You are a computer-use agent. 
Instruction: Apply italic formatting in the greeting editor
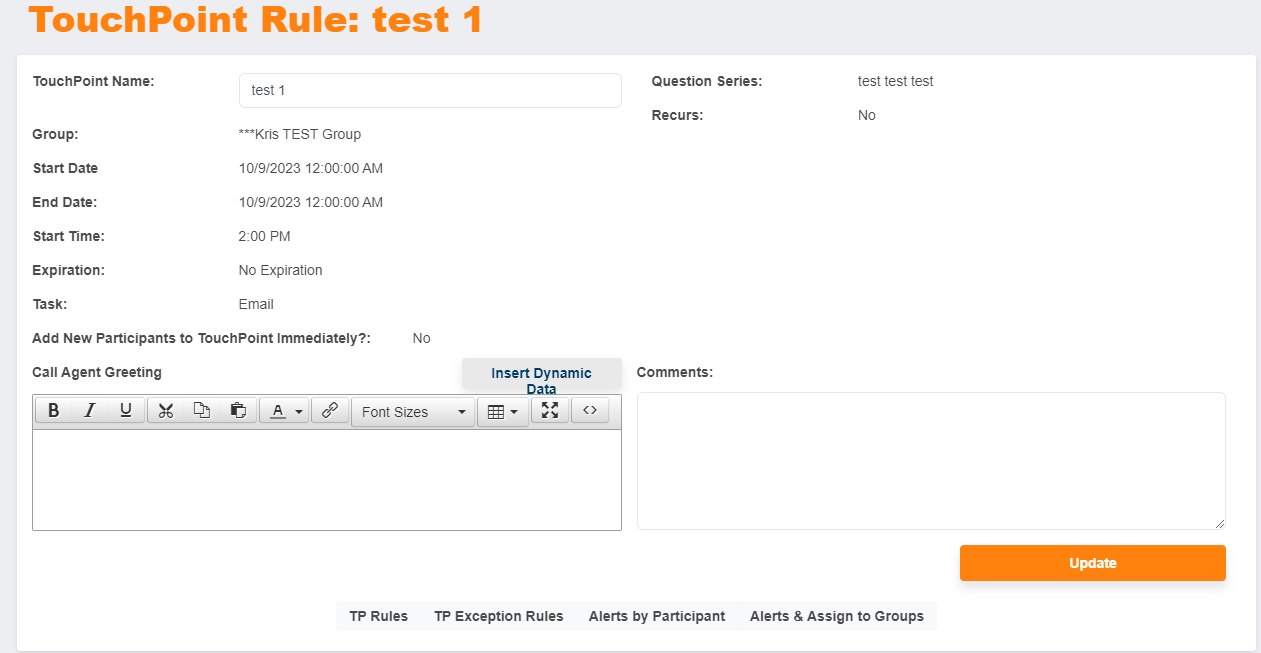point(90,411)
